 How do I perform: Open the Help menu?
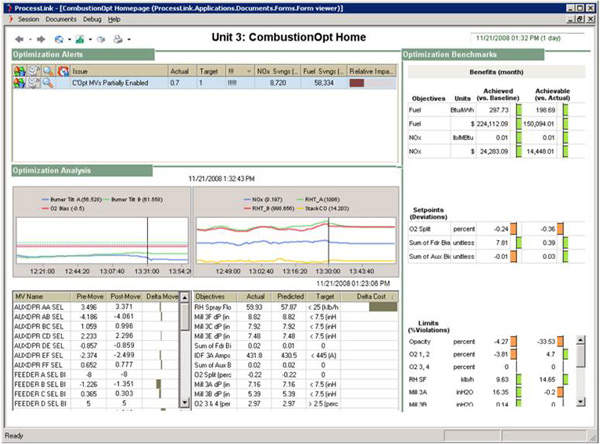pyautogui.click(x=114, y=19)
